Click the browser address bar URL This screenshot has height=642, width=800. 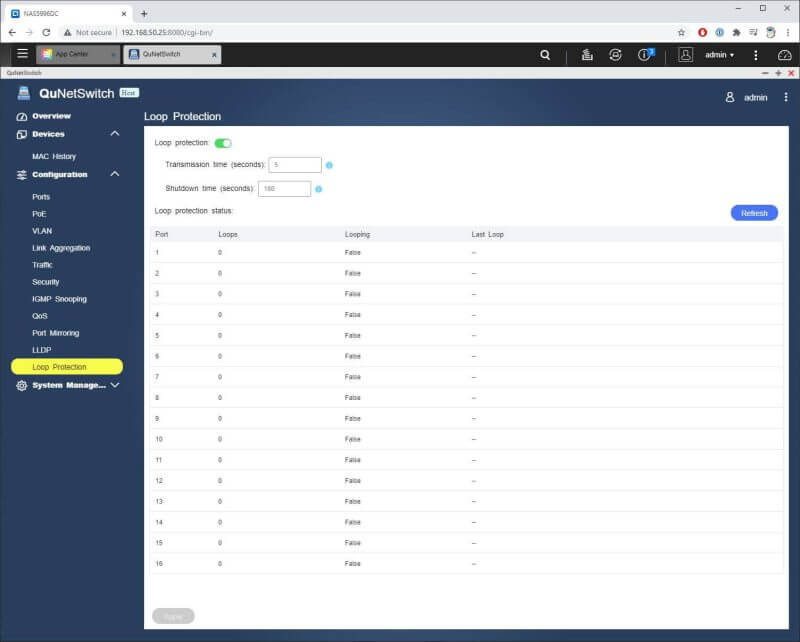pyautogui.click(x=167, y=33)
